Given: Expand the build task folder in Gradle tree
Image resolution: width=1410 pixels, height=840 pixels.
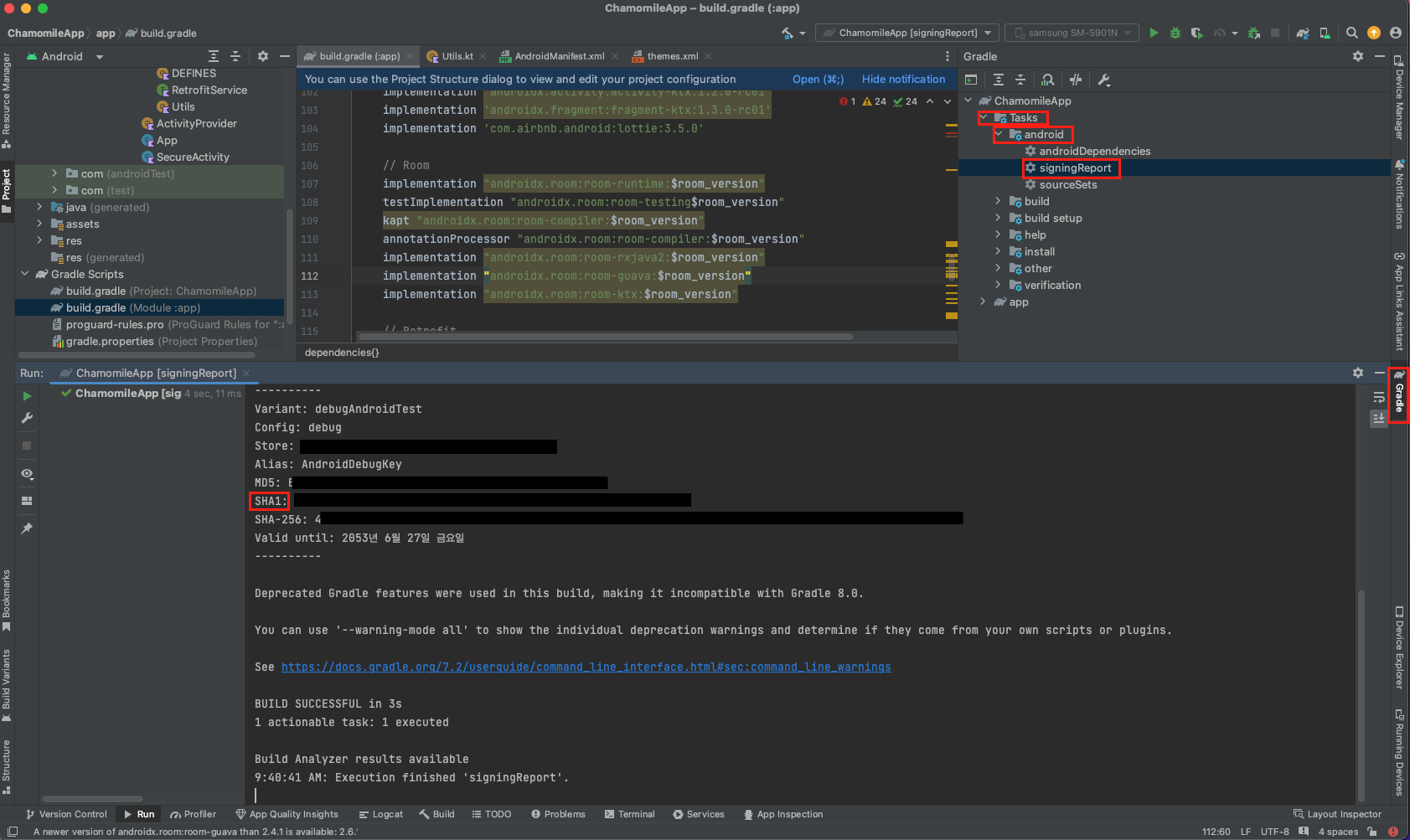Looking at the screenshot, I should click(x=998, y=201).
